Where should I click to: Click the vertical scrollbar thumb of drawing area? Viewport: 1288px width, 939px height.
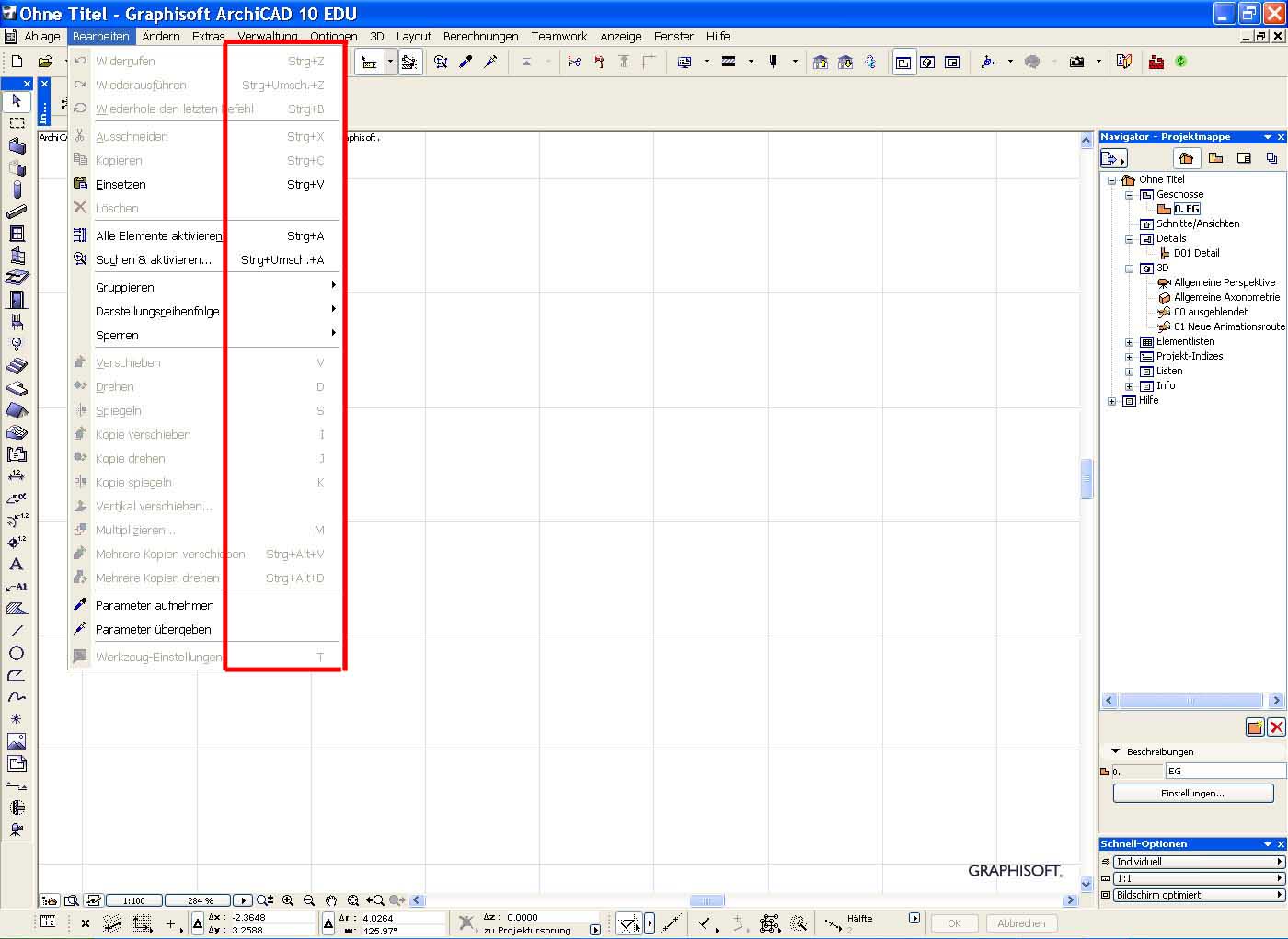point(1087,478)
